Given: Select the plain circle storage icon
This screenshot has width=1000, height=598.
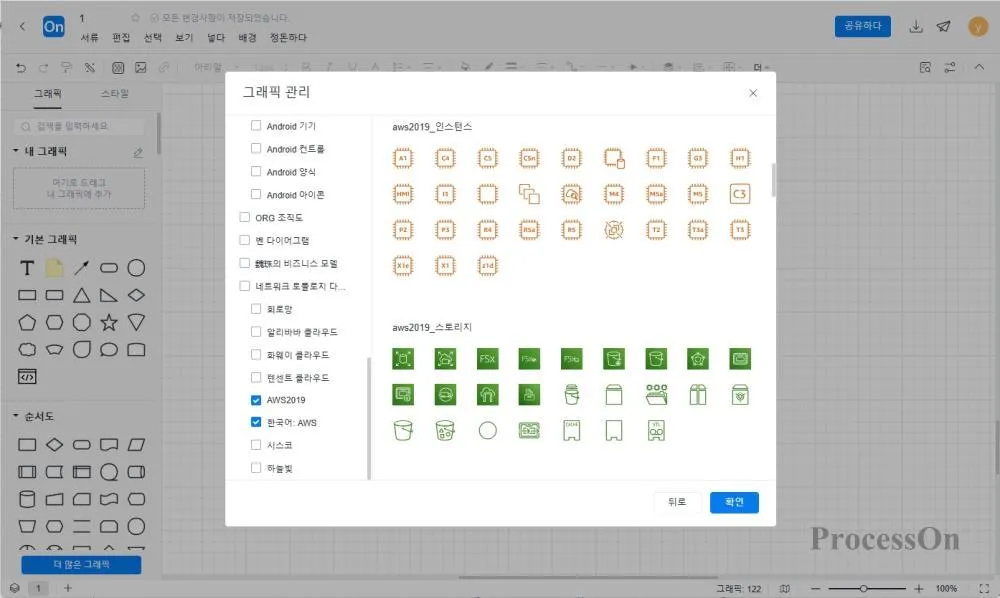Looking at the screenshot, I should pyautogui.click(x=487, y=431).
